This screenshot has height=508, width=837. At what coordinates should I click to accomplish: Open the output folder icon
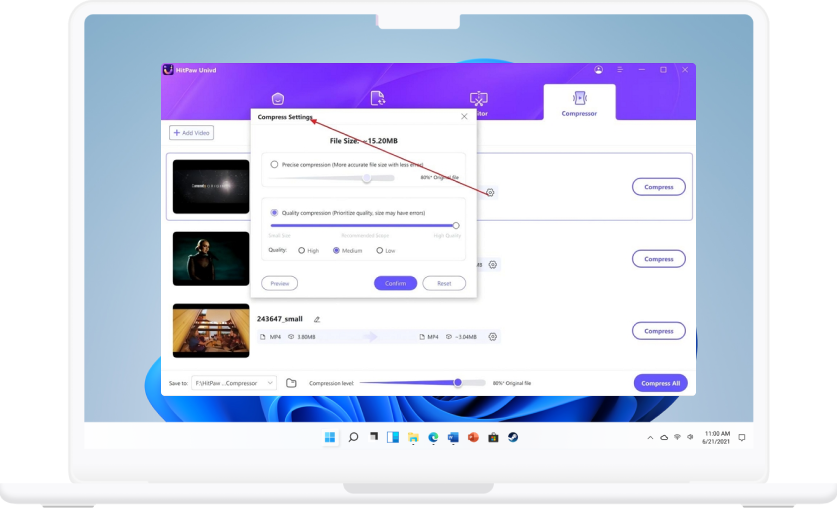[x=291, y=383]
